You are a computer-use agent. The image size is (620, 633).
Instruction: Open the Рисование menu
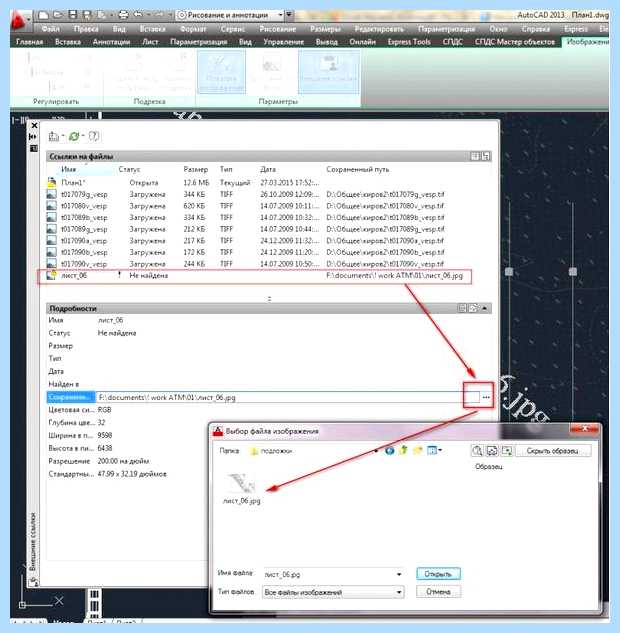[278, 29]
